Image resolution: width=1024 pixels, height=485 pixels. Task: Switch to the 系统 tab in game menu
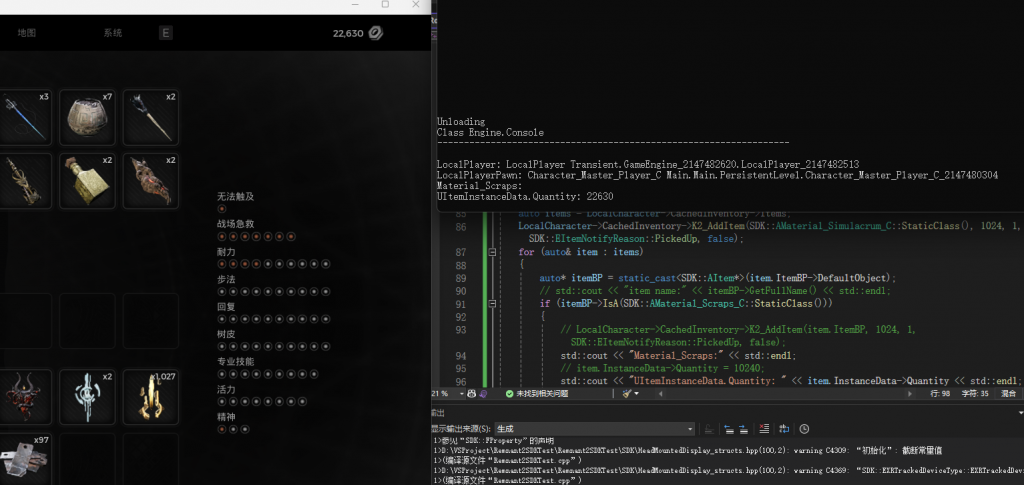112,33
